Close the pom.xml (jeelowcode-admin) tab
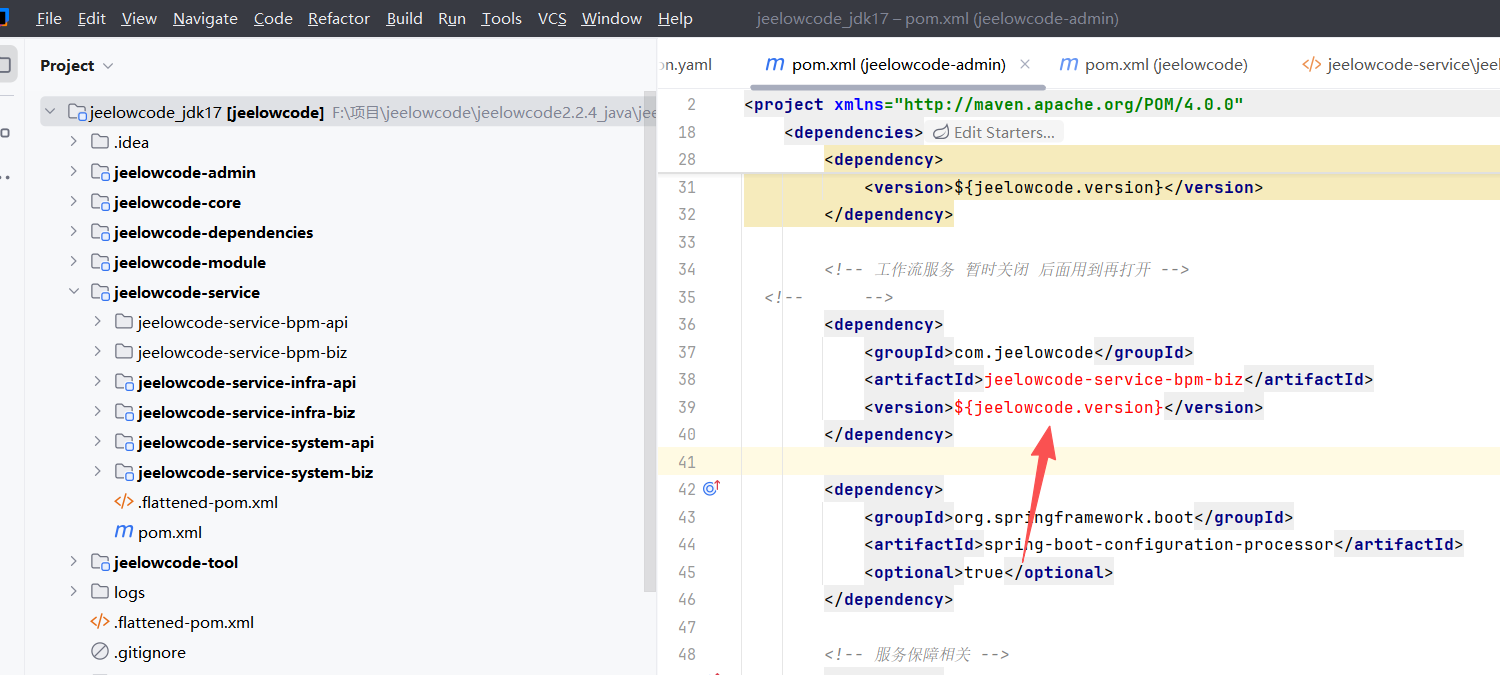Image resolution: width=1500 pixels, height=675 pixels. coord(1024,64)
